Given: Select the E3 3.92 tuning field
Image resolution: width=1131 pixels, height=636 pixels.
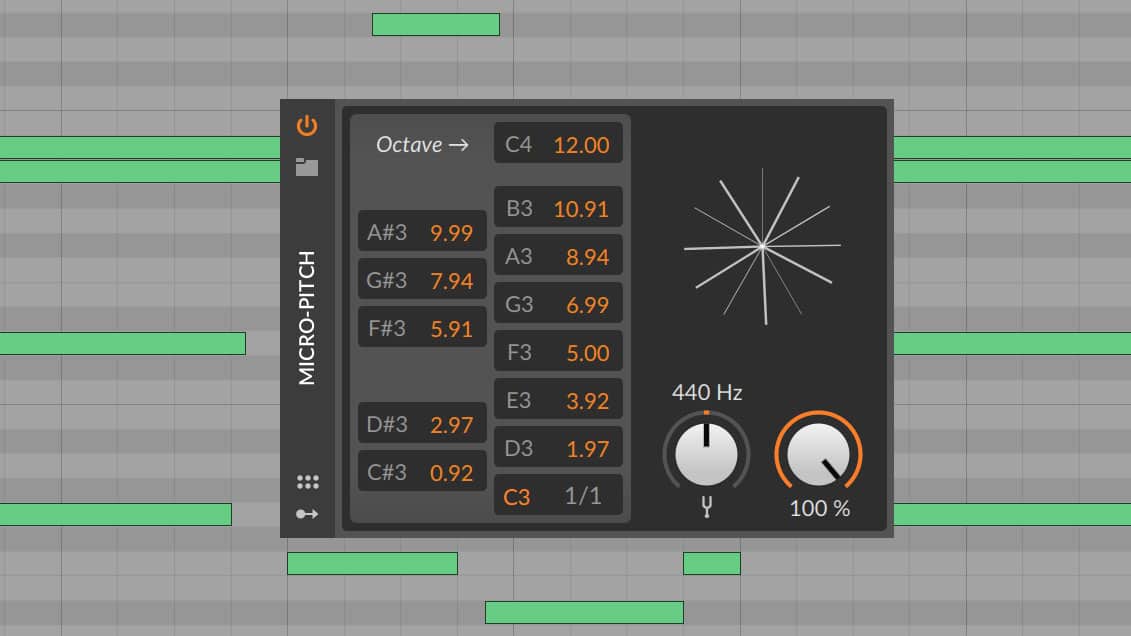Looking at the screenshot, I should [x=558, y=399].
